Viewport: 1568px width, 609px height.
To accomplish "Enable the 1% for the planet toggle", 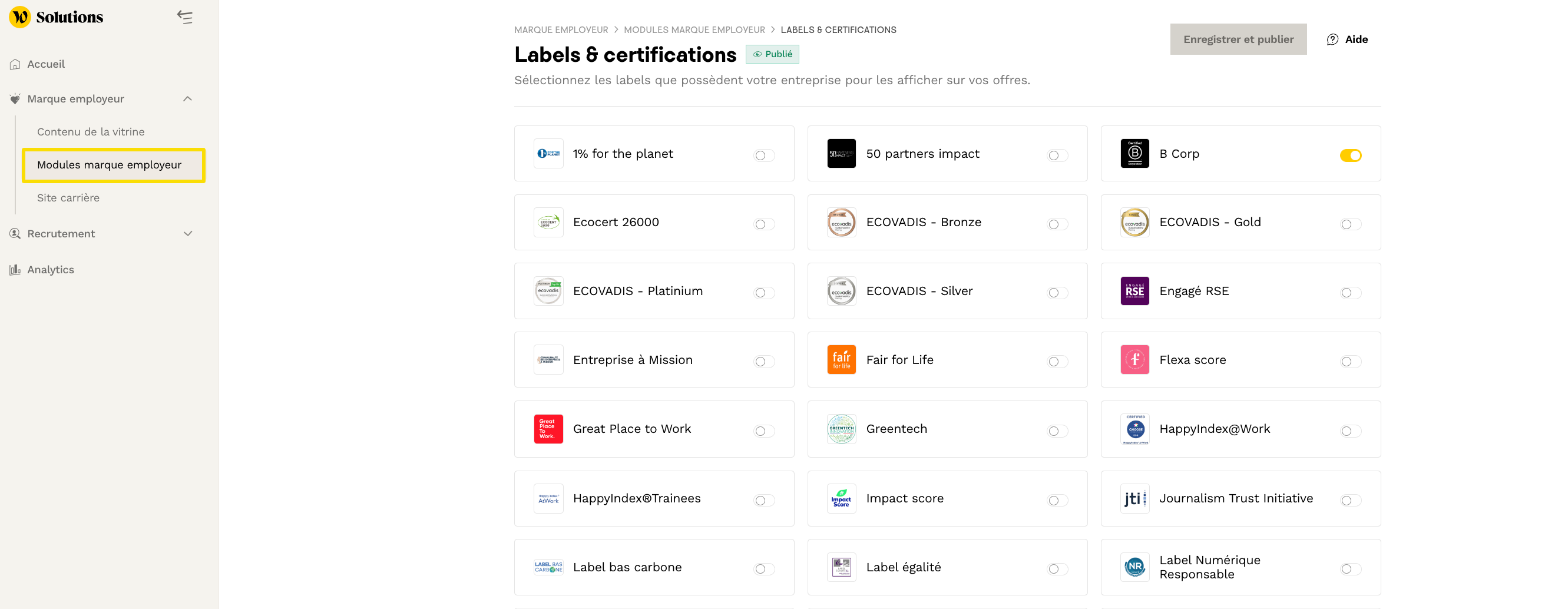I will (764, 155).
